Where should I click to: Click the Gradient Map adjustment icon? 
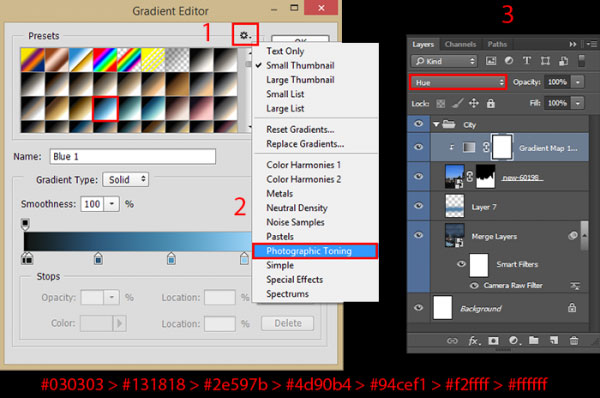[469, 147]
